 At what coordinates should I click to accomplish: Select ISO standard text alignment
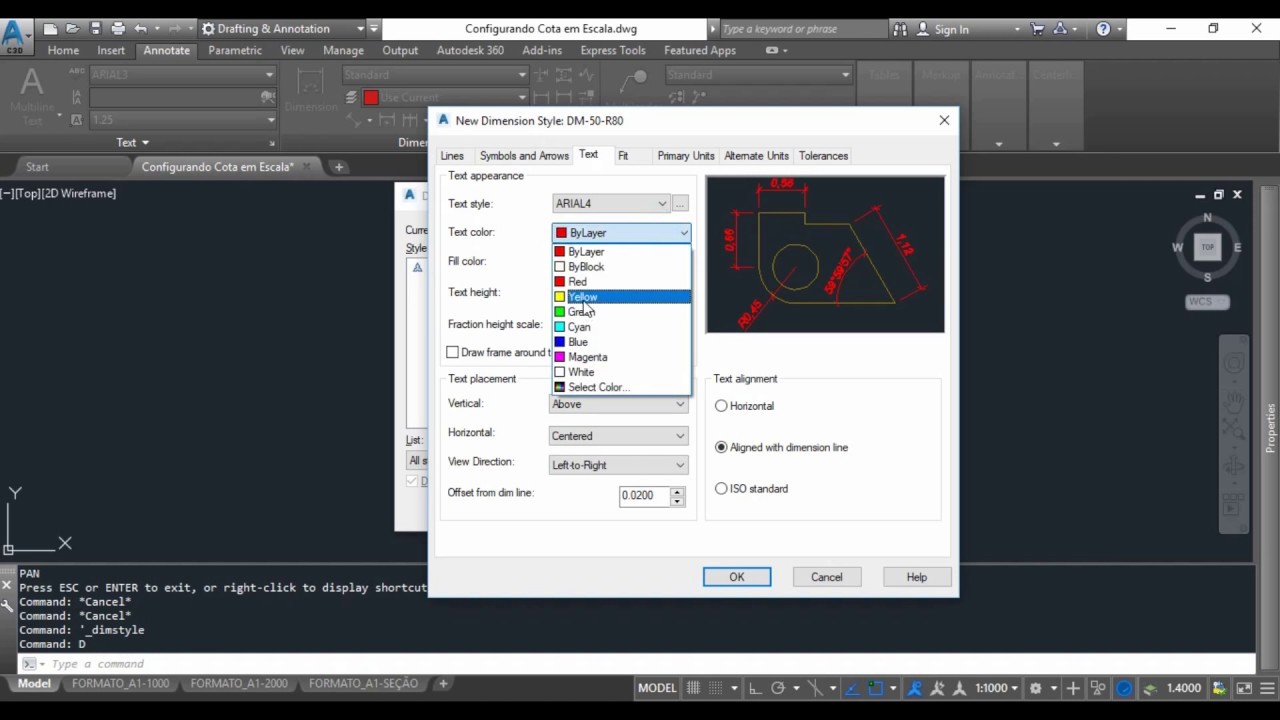(x=721, y=488)
